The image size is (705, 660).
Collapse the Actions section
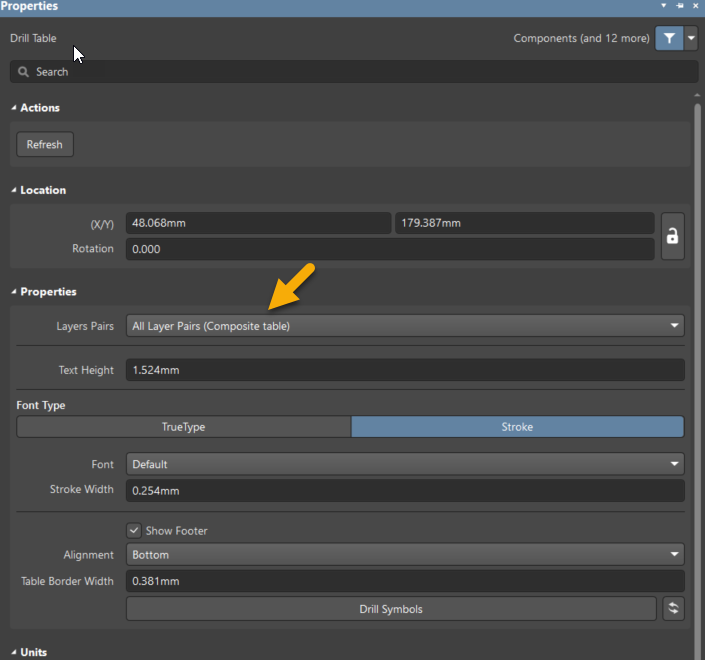coord(14,107)
